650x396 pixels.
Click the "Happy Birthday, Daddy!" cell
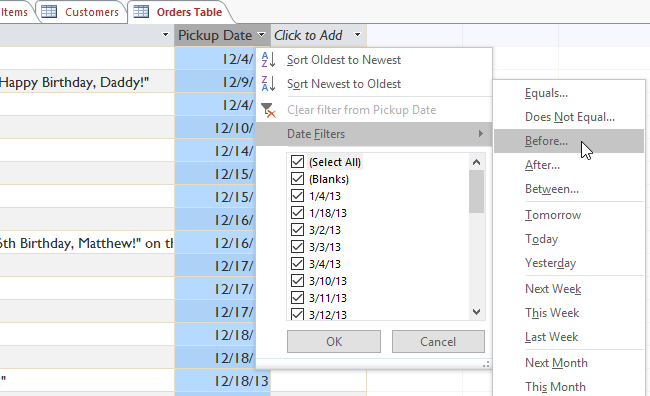pos(87,82)
